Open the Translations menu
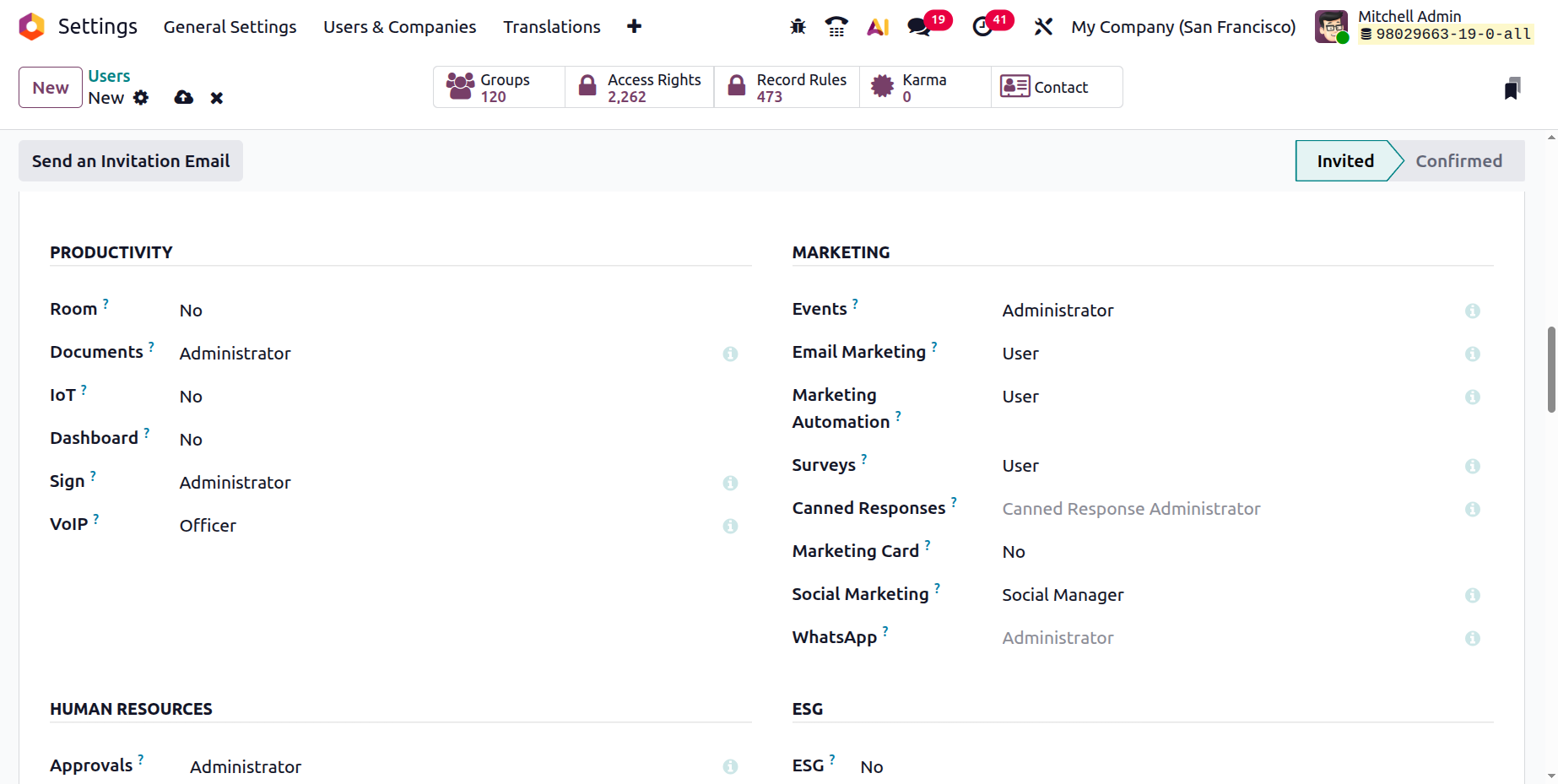This screenshot has width=1558, height=784. coord(552,27)
